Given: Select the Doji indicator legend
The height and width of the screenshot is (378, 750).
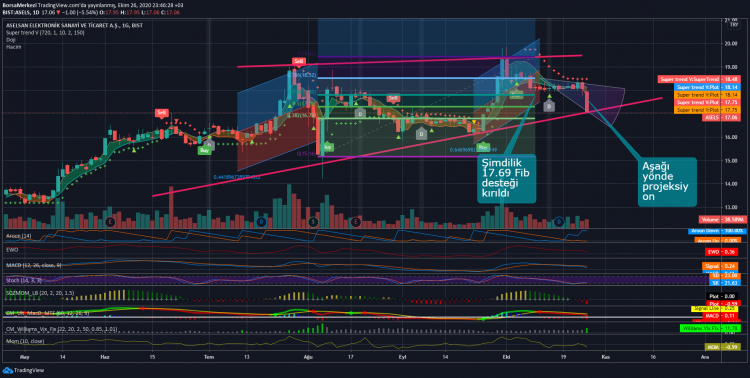Looking at the screenshot, I should (10, 40).
